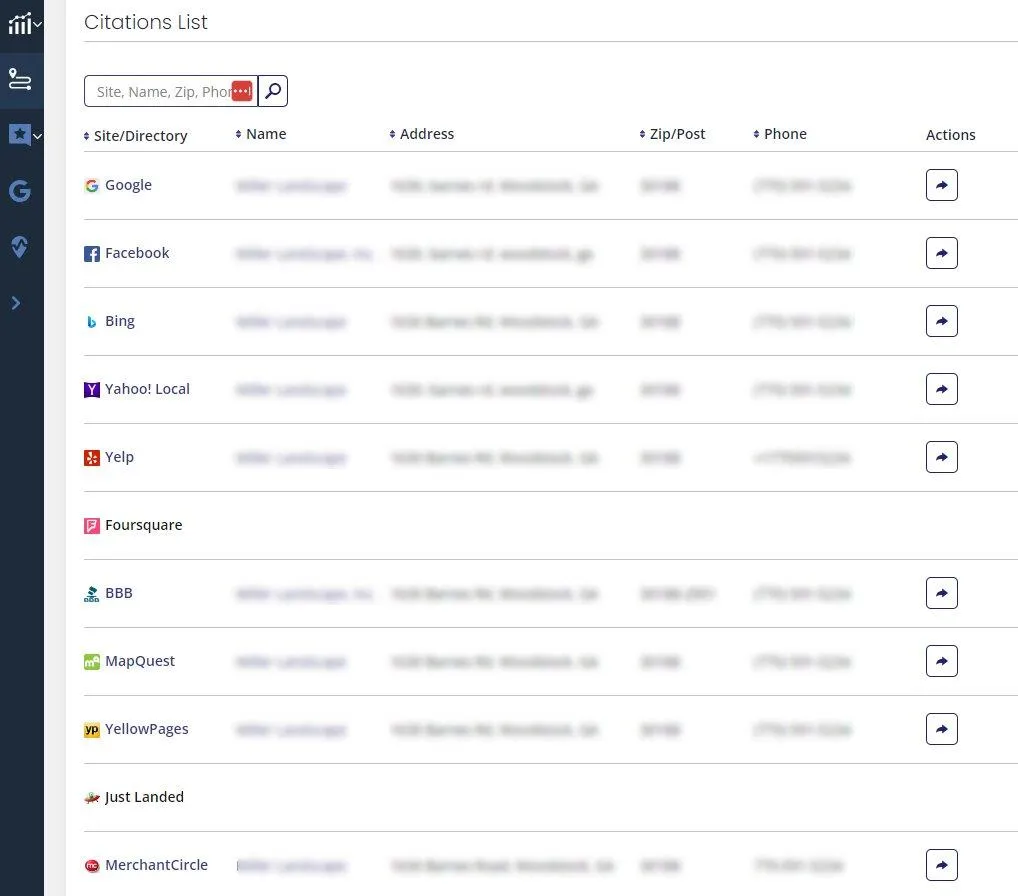Expand the sidebar with the chevron arrow
The height and width of the screenshot is (896, 1018).
(16, 303)
